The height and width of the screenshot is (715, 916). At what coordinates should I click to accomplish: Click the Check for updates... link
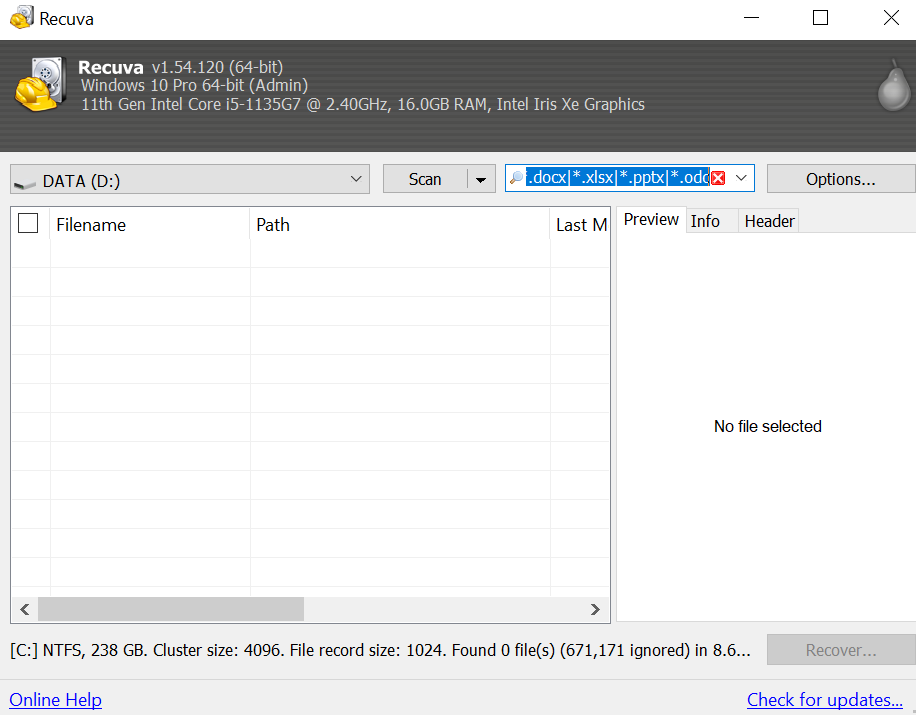825,700
